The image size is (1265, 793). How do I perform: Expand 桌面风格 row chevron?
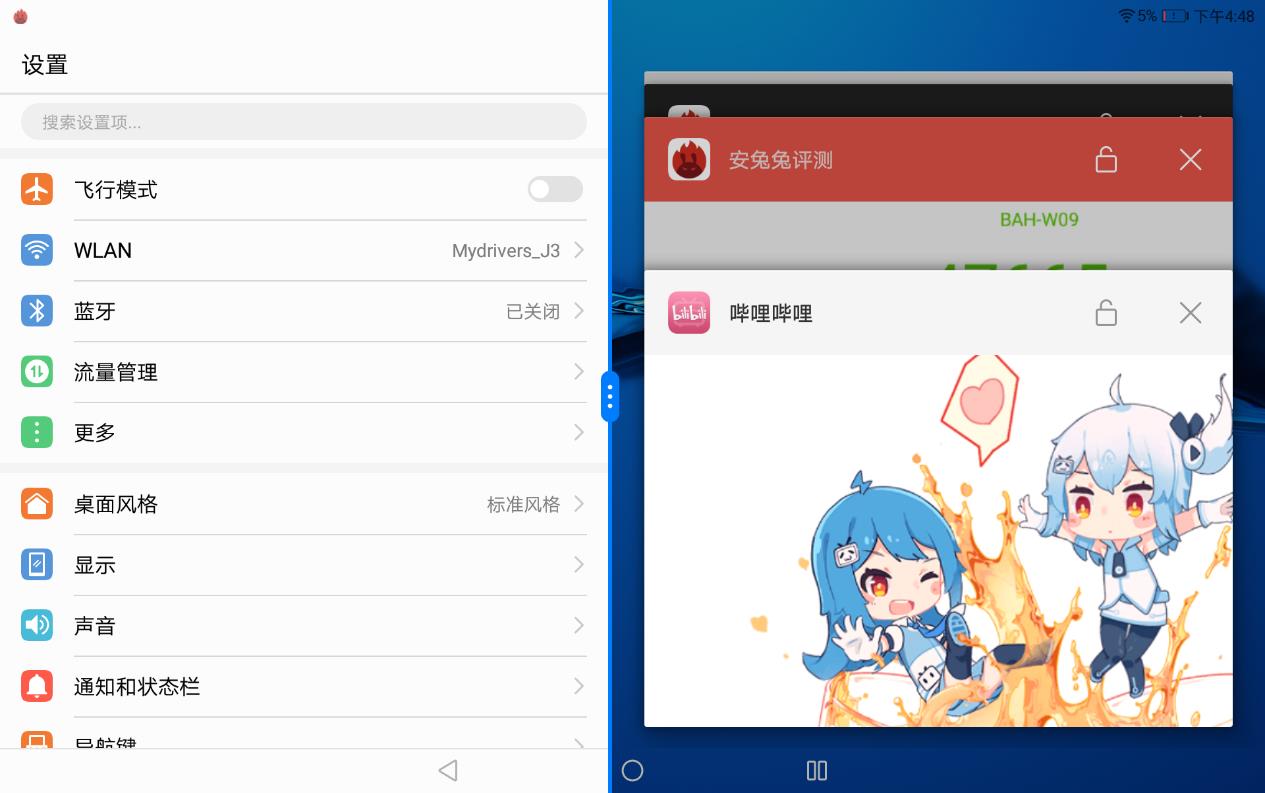(579, 504)
